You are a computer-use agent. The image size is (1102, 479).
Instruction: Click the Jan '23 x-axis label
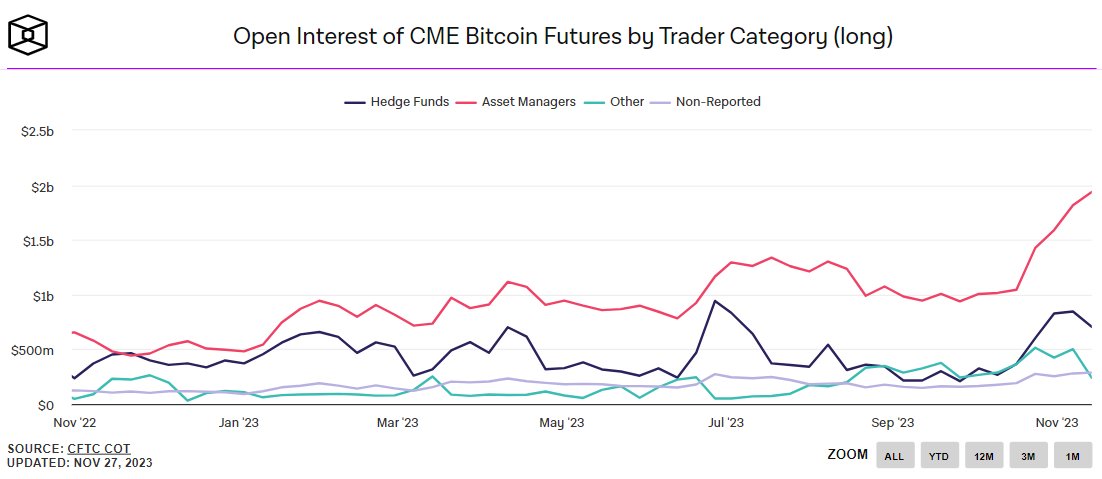coord(239,423)
